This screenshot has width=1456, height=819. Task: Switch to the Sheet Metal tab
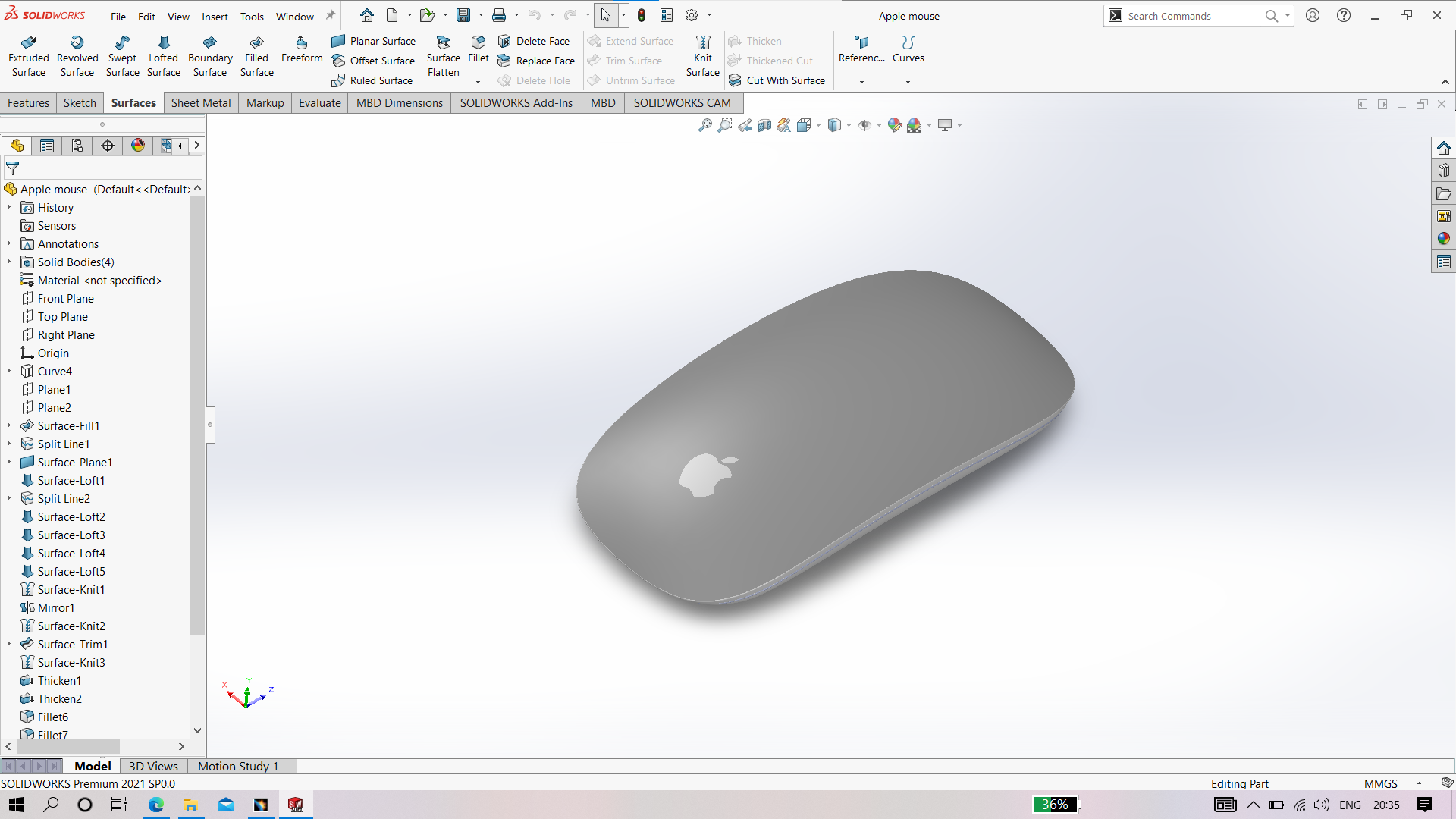click(201, 103)
